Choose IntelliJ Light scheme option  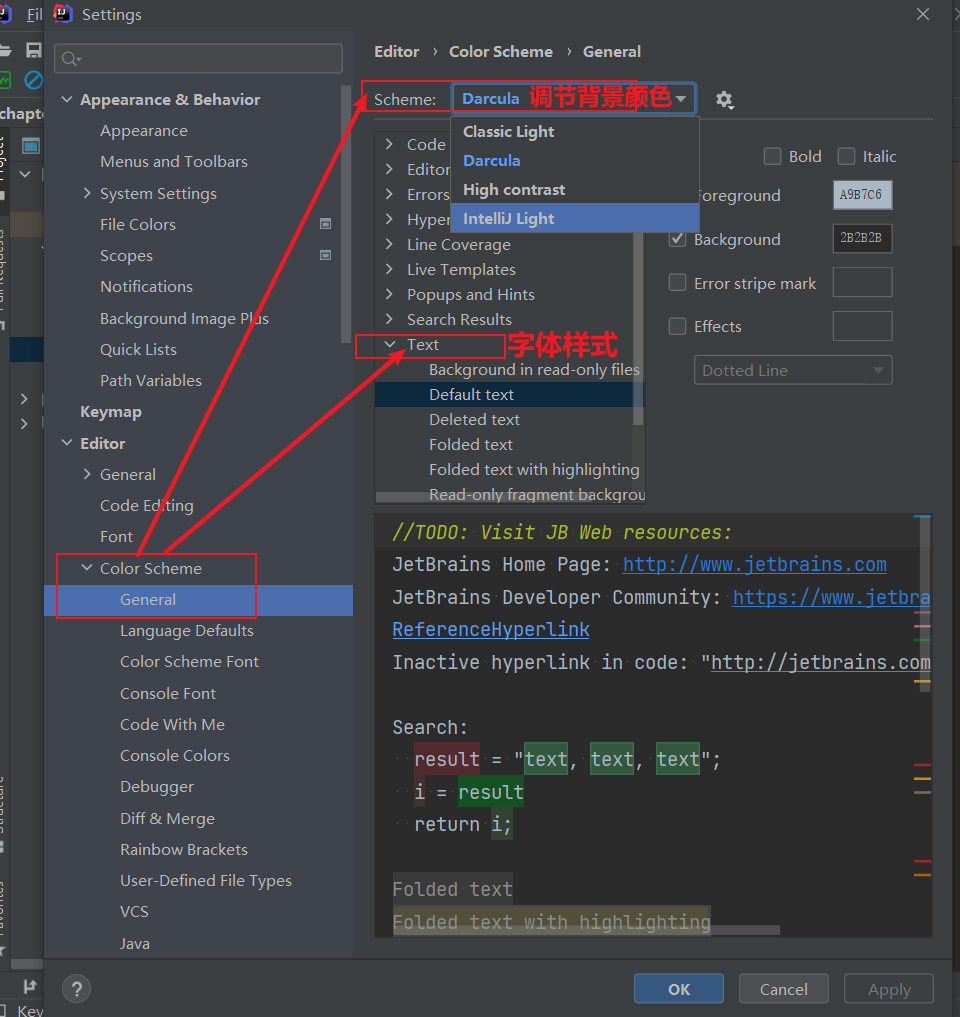point(575,219)
